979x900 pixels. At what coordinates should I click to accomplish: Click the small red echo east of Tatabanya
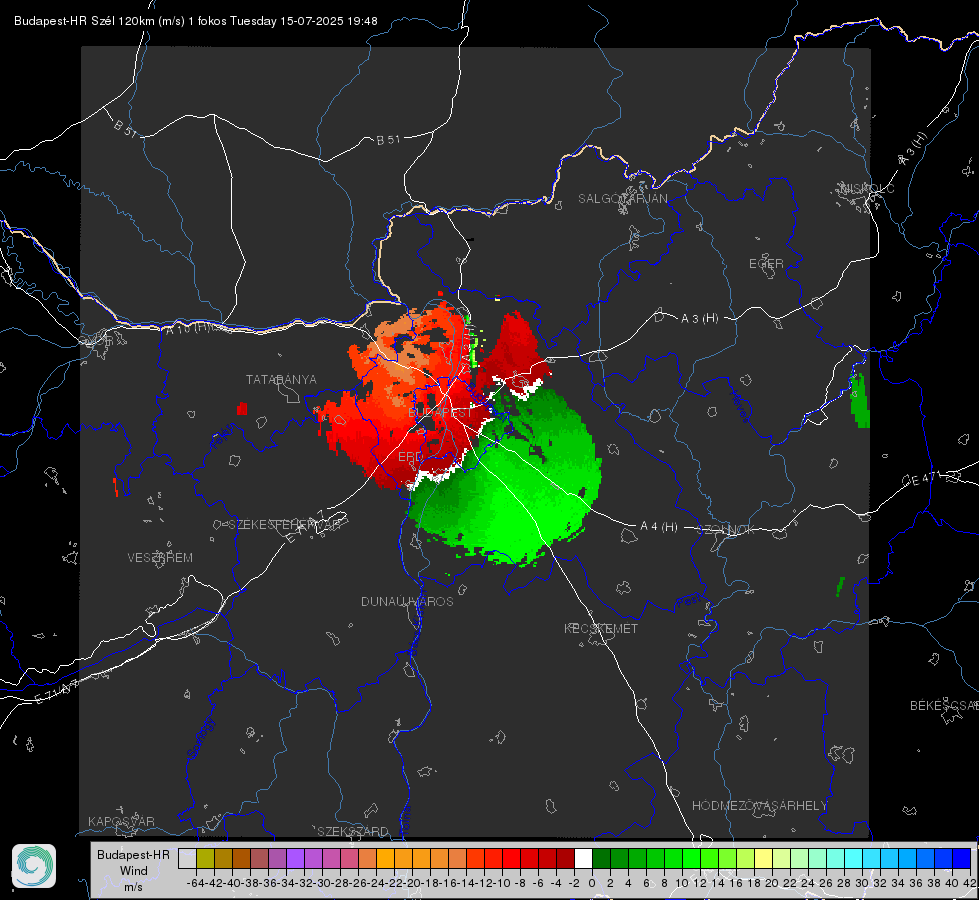click(242, 409)
